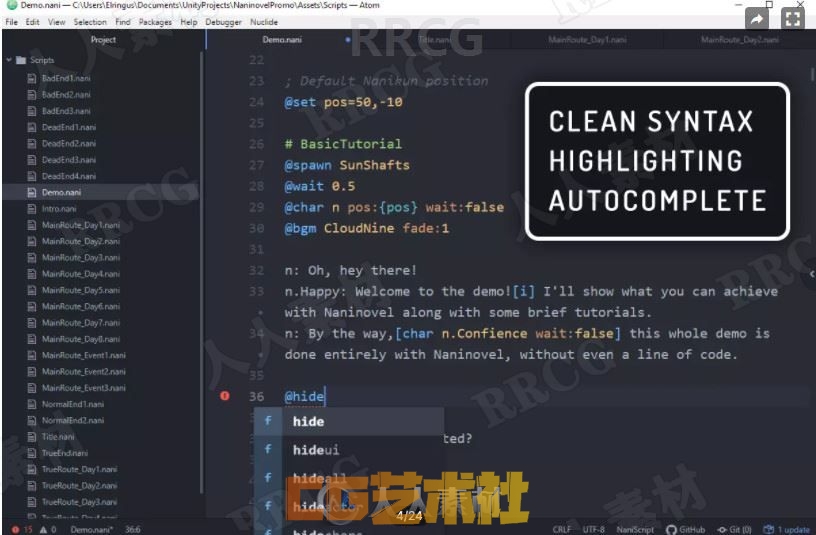Open the File menu
816x535 pixels.
(11, 22)
